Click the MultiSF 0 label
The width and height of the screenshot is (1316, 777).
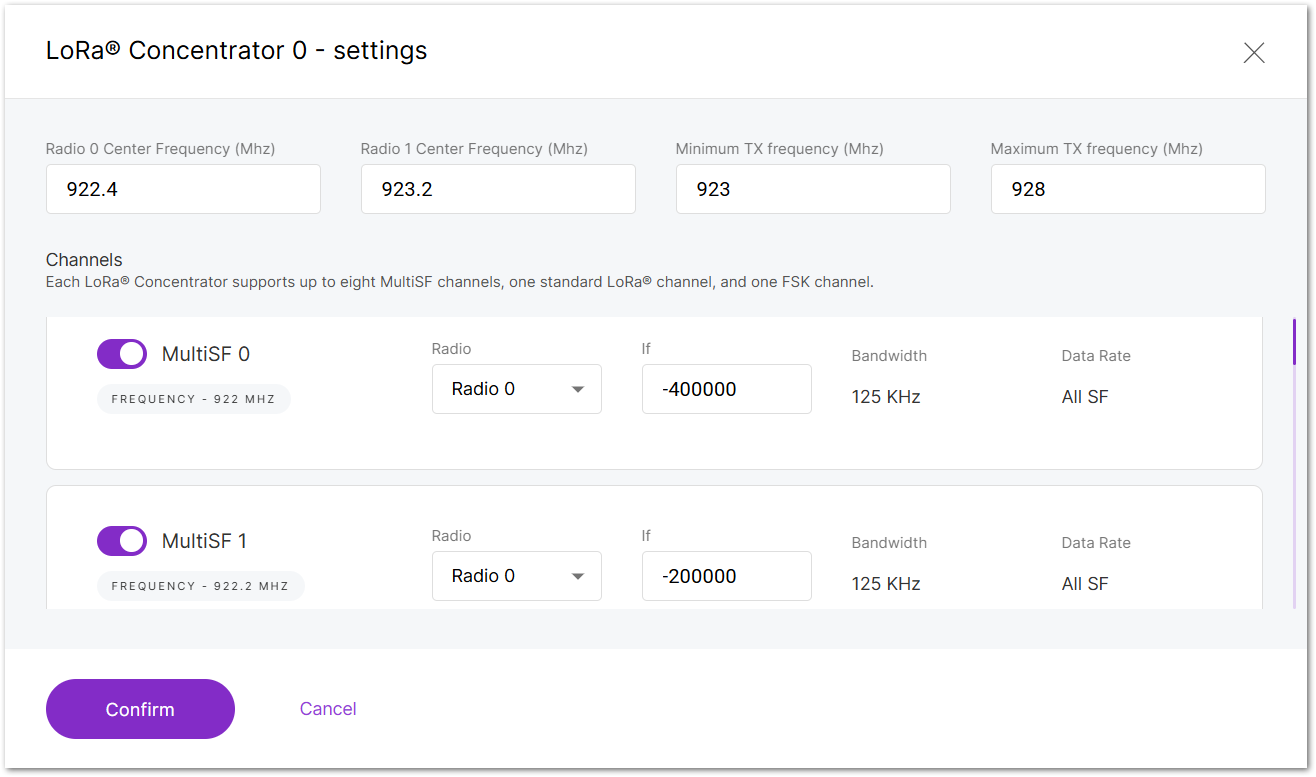point(206,354)
